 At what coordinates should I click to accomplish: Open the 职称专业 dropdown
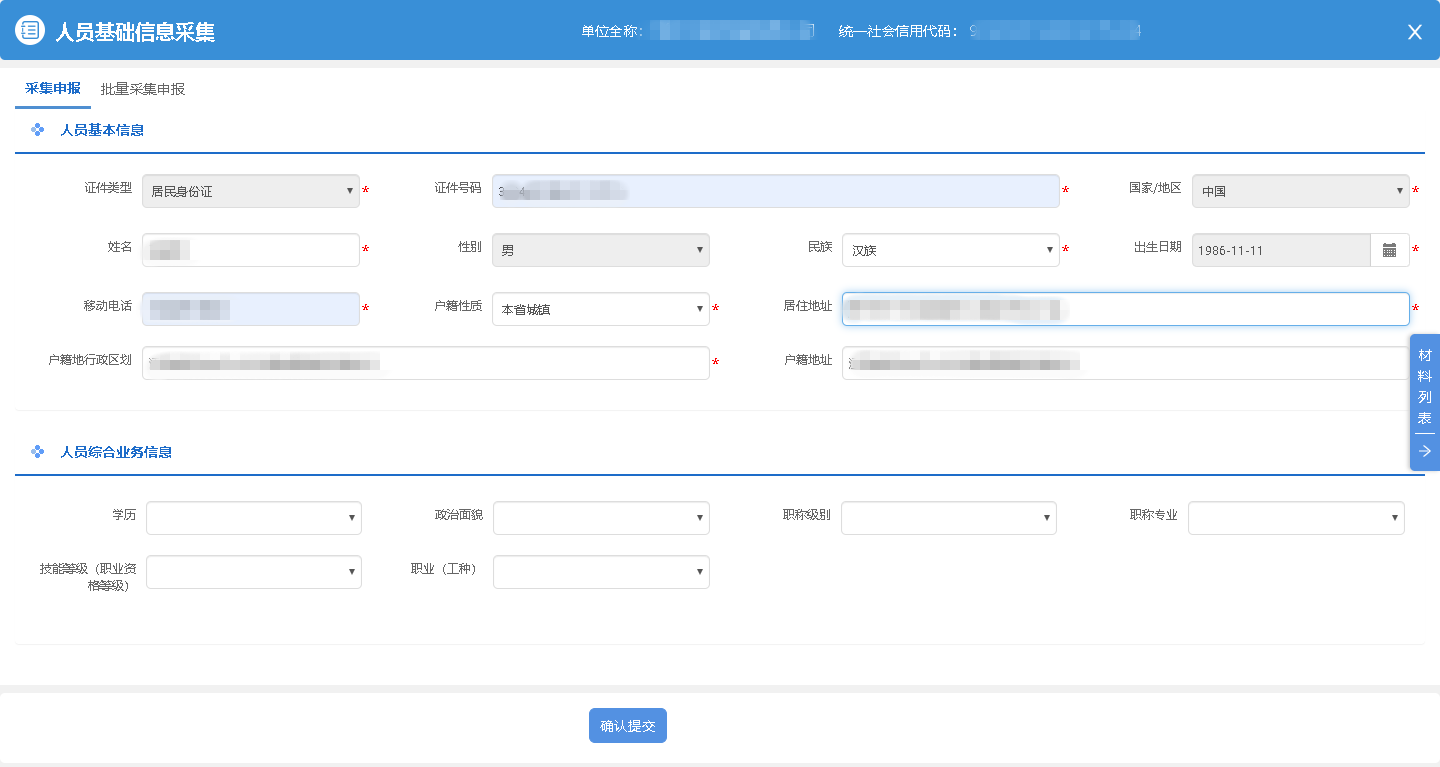coord(1295,518)
